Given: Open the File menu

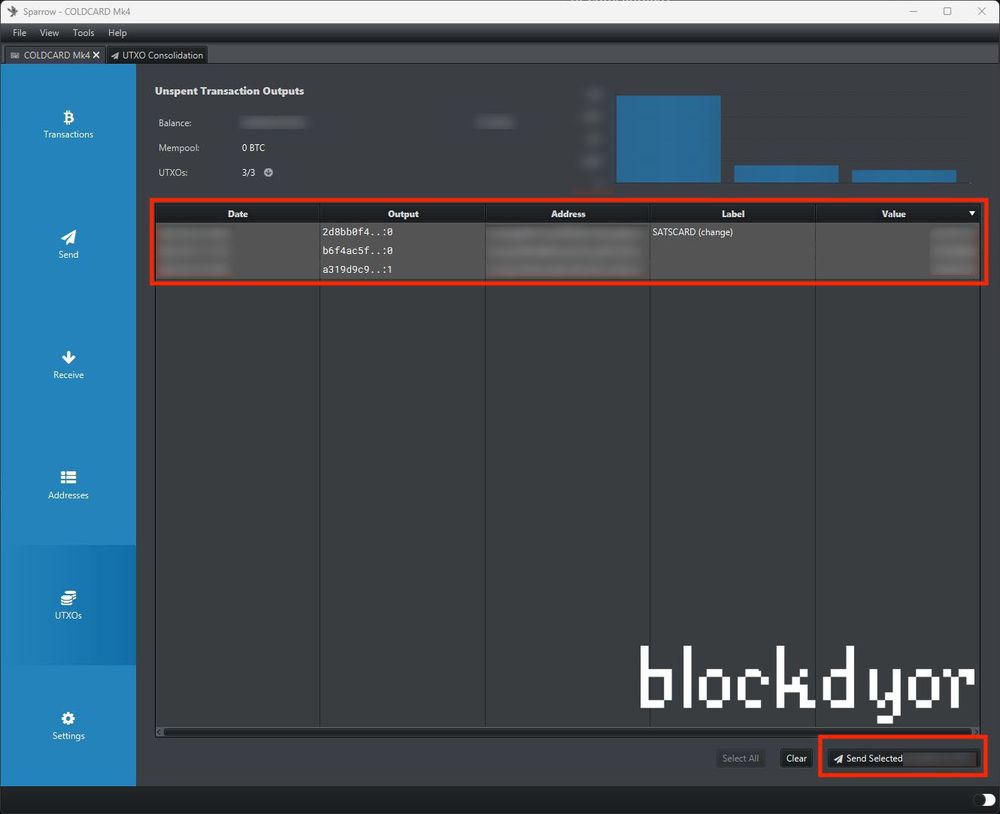Looking at the screenshot, I should [x=19, y=33].
